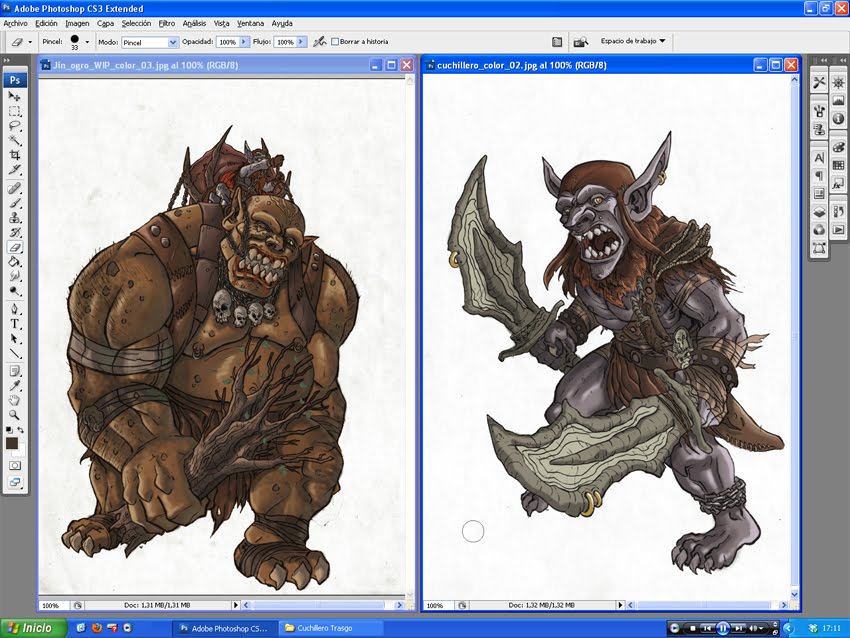Click the foreground color swatch
Screen dimensions: 850x638
tap(11, 443)
